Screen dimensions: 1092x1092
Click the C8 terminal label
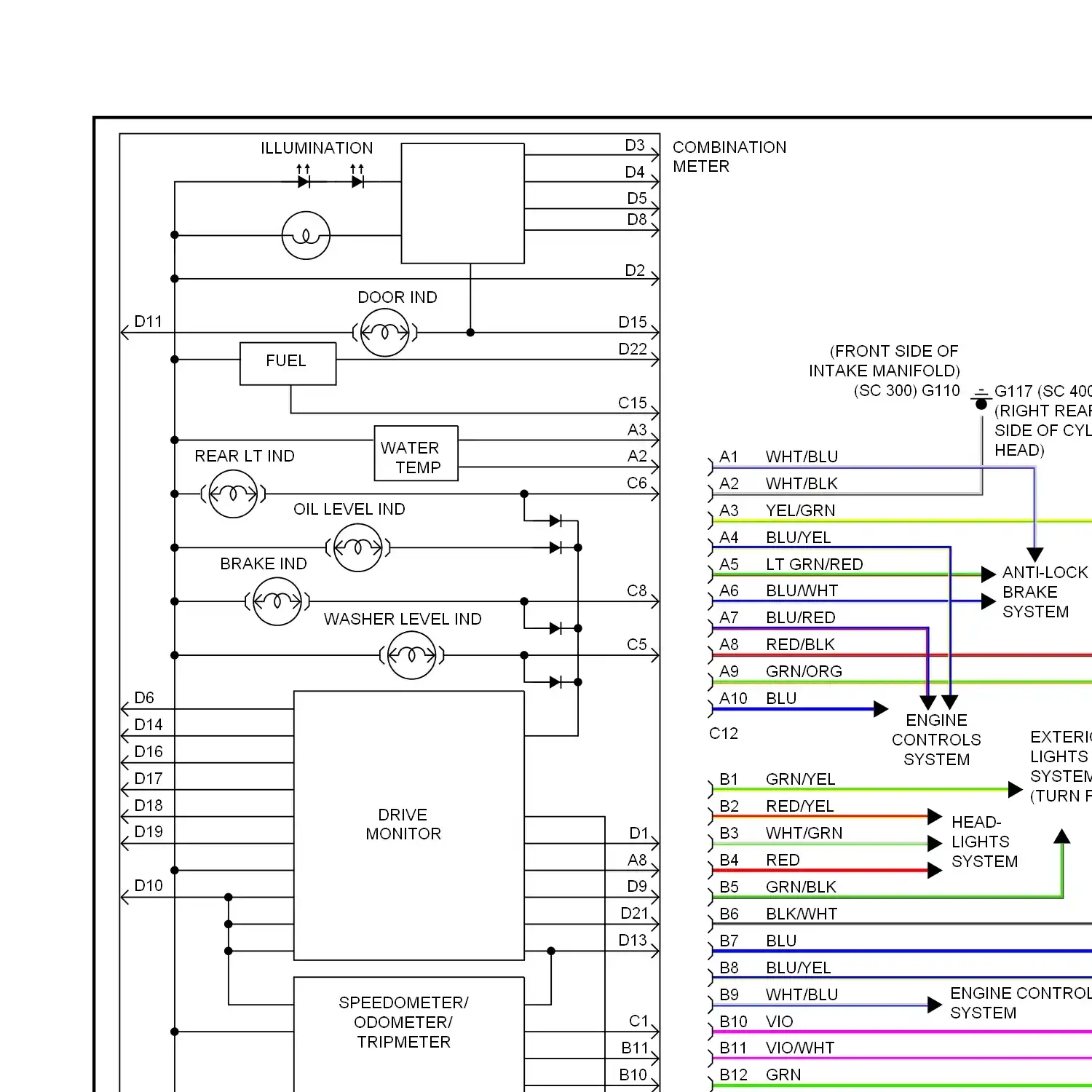pos(637,591)
